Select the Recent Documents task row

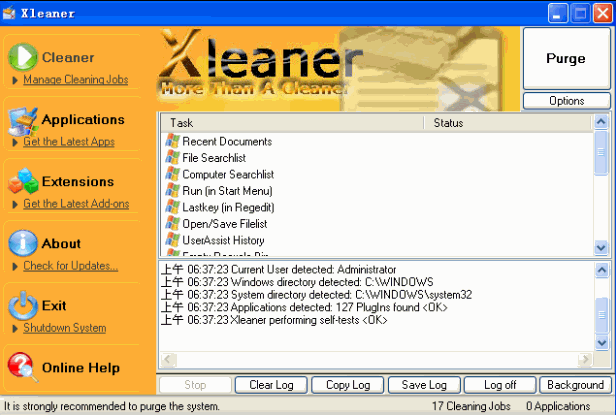[x=377, y=141]
